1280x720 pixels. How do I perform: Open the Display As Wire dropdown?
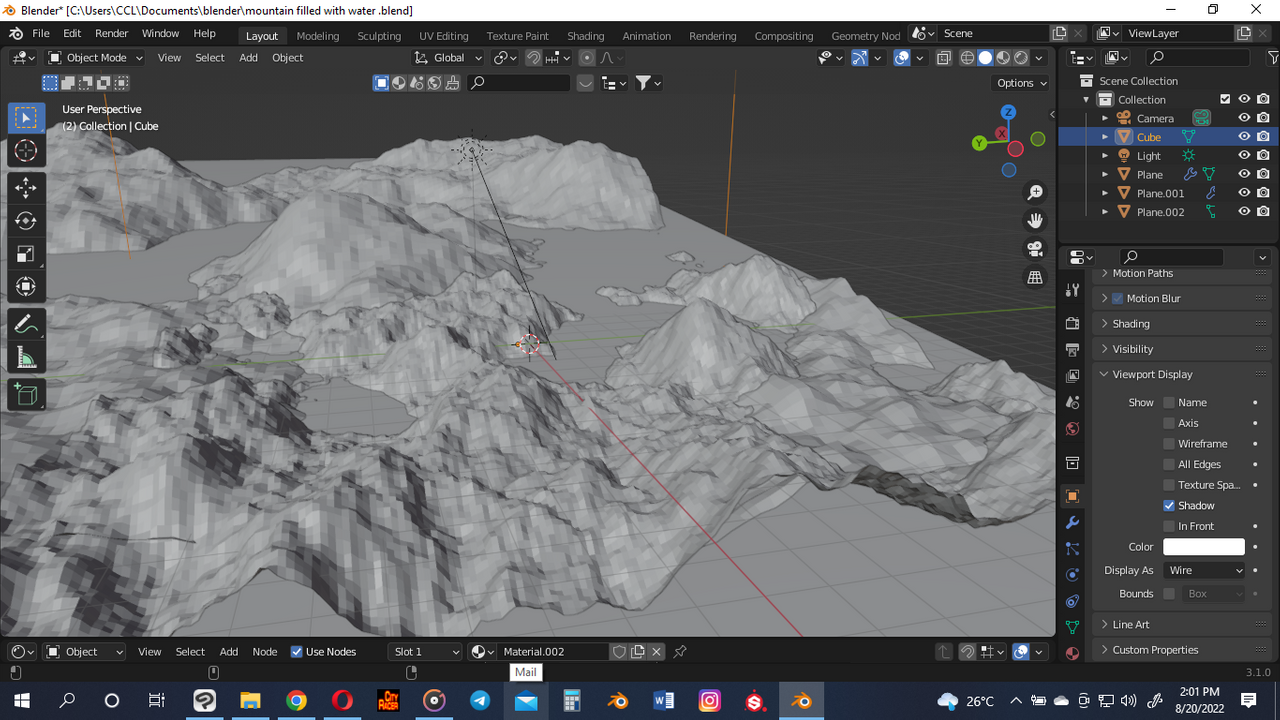[1205, 570]
